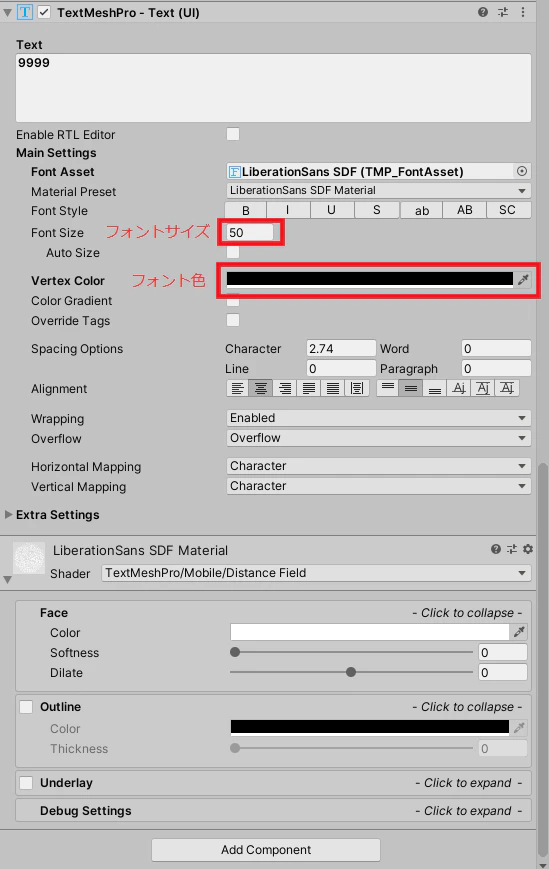Open Horizontal Mapping dropdown

(379, 466)
